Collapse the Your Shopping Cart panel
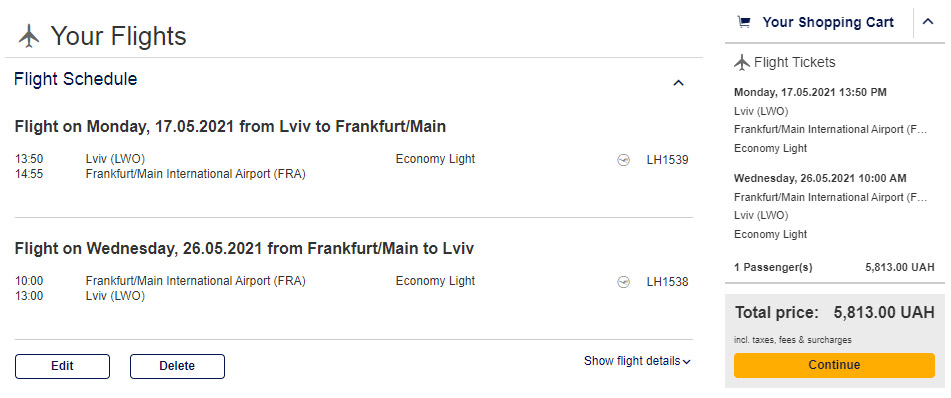Image resolution: width=951 pixels, height=398 pixels. click(928, 22)
